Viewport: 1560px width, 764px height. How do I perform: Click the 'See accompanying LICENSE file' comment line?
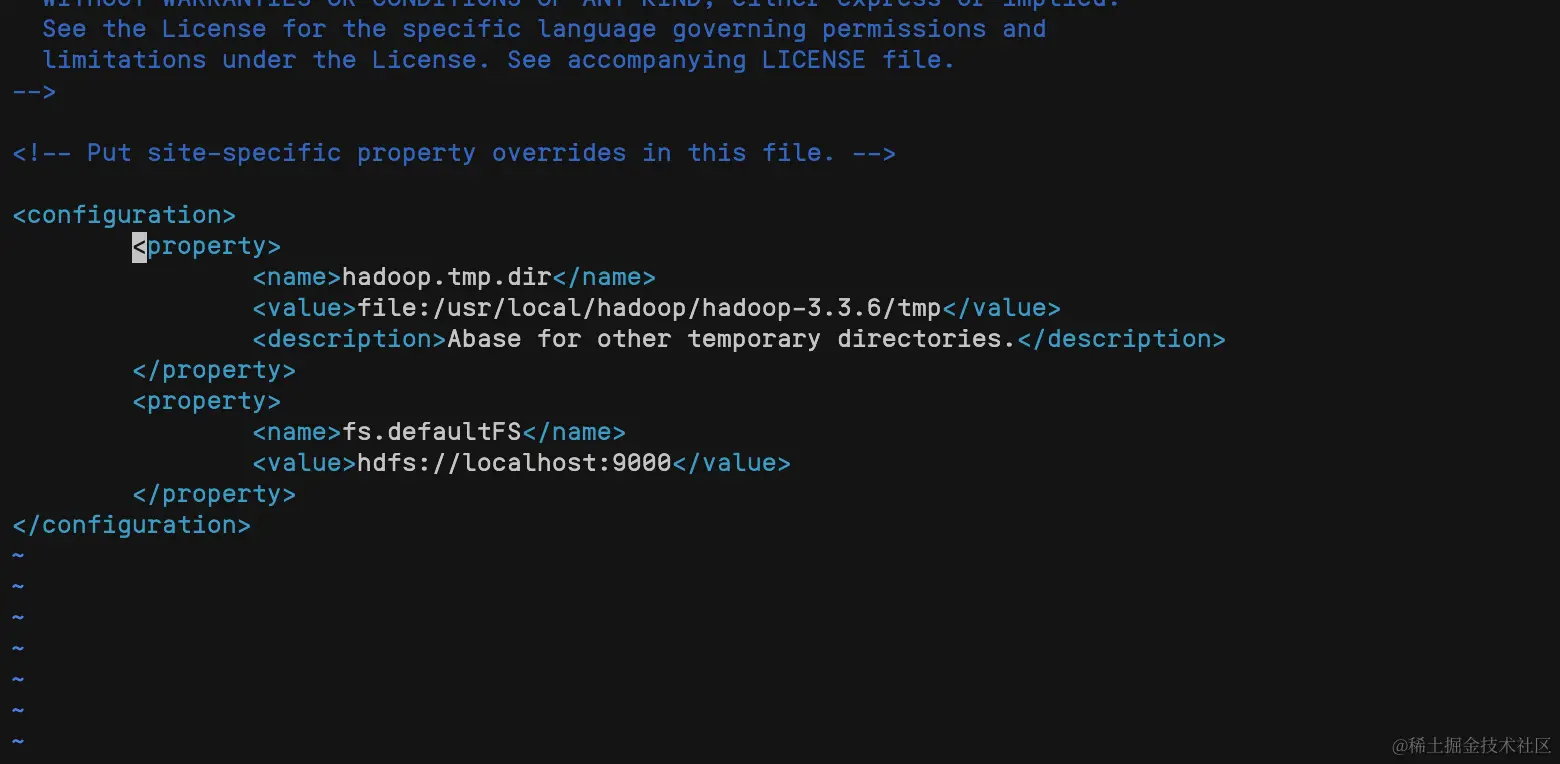point(498,60)
